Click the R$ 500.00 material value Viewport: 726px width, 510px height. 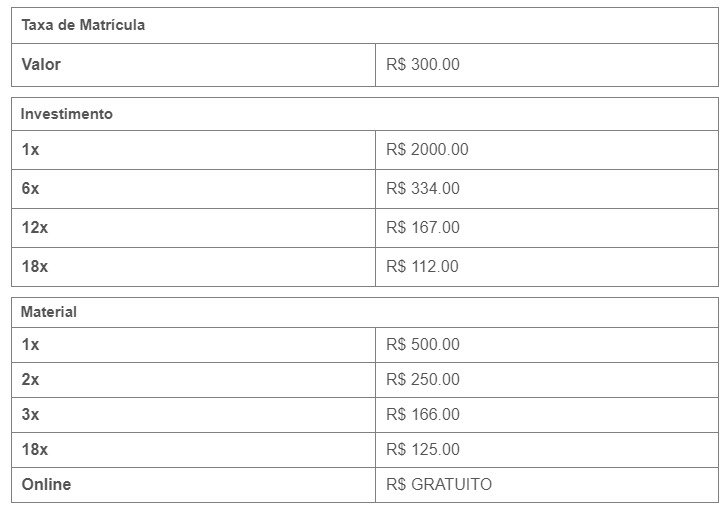[423, 344]
